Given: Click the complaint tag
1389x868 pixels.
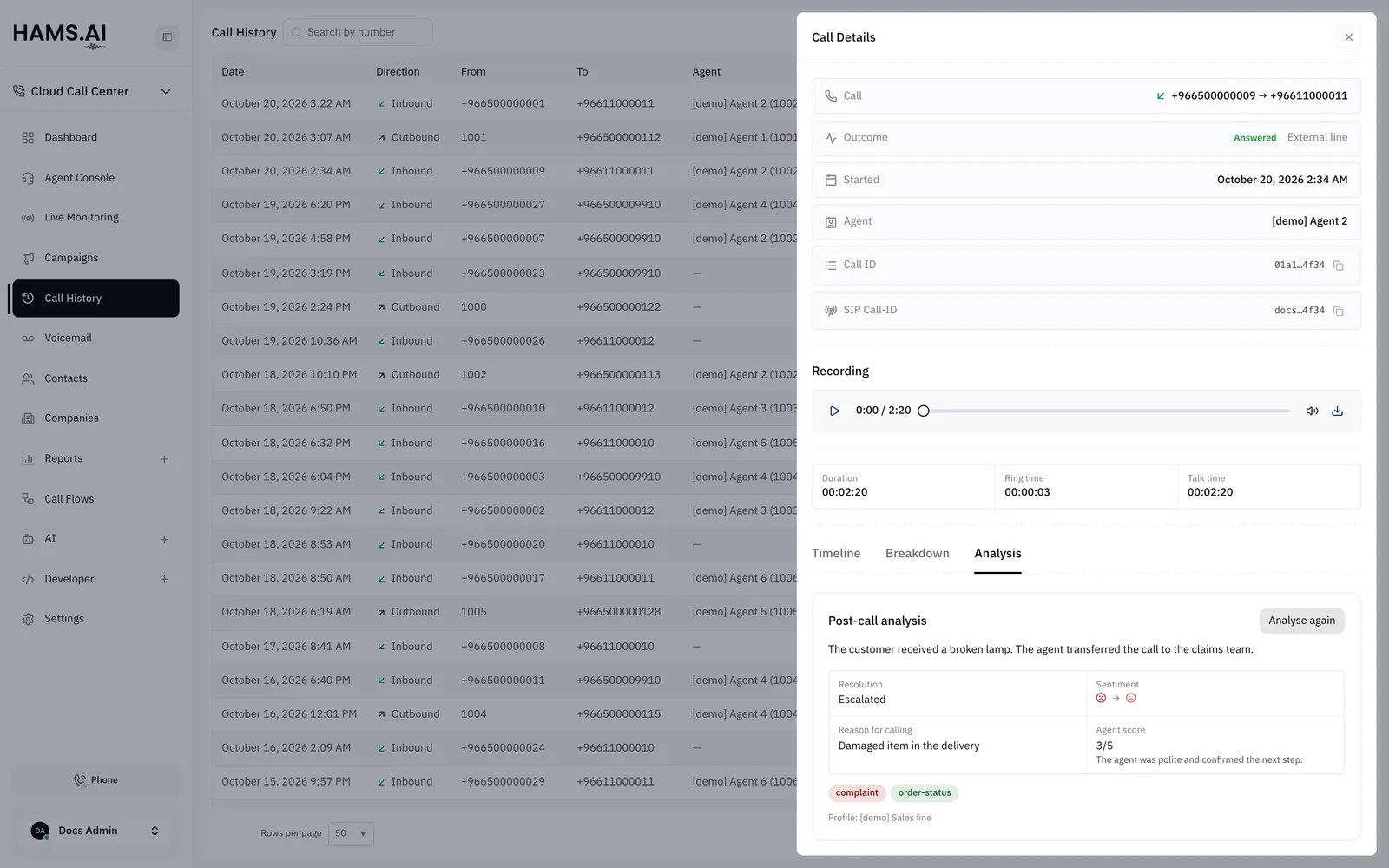Looking at the screenshot, I should click(857, 792).
